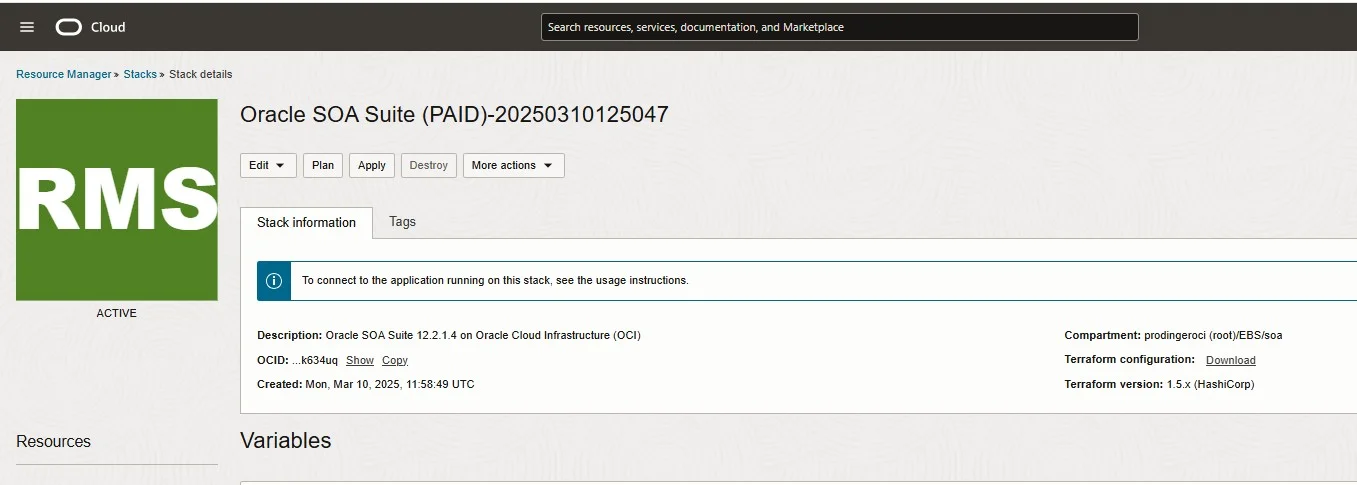Screen dimensions: 1357x485
Task: Go to Resource Manager breadcrumb
Action: pos(64,74)
